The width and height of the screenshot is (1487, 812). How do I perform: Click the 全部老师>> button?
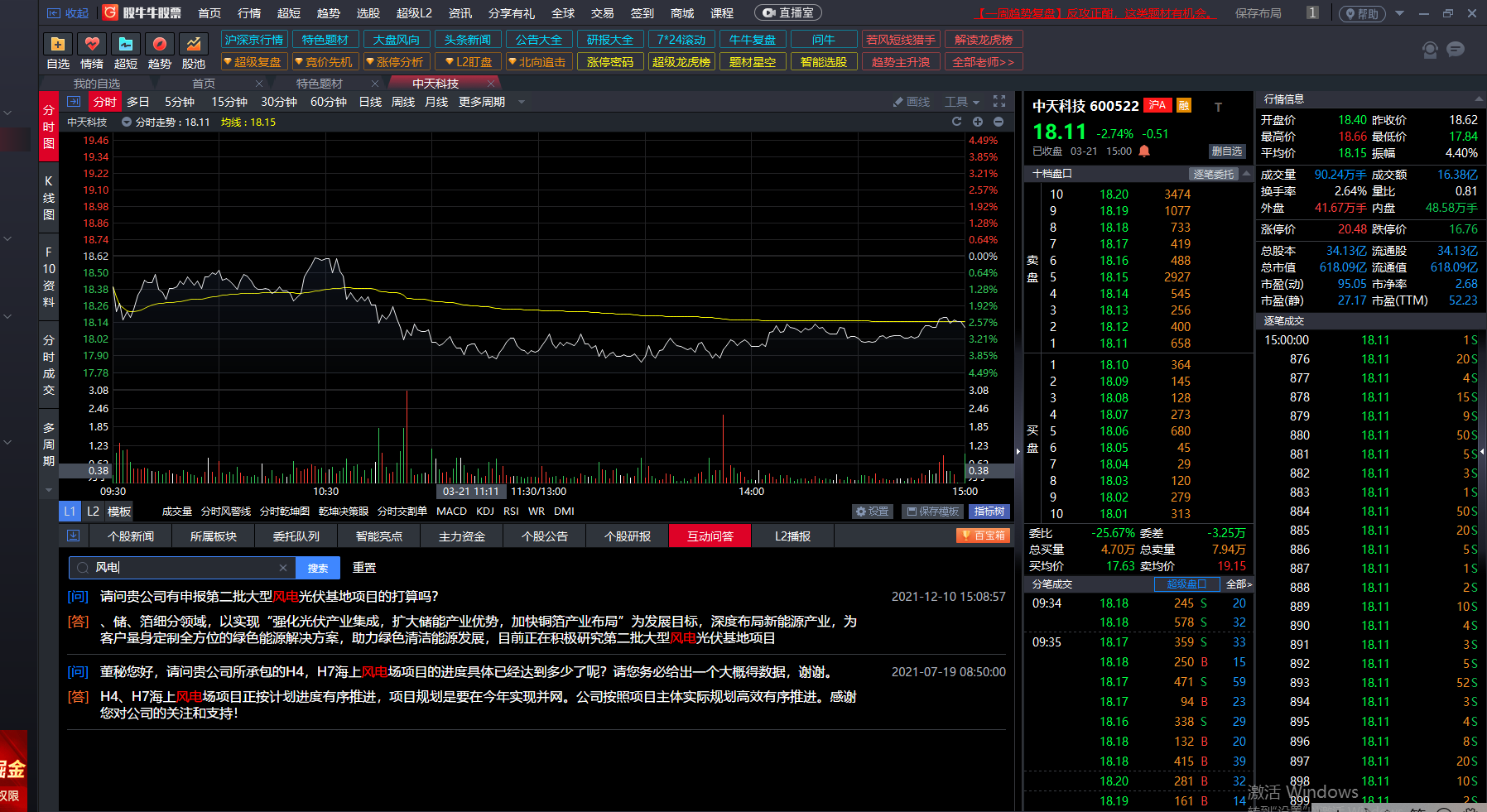point(984,62)
